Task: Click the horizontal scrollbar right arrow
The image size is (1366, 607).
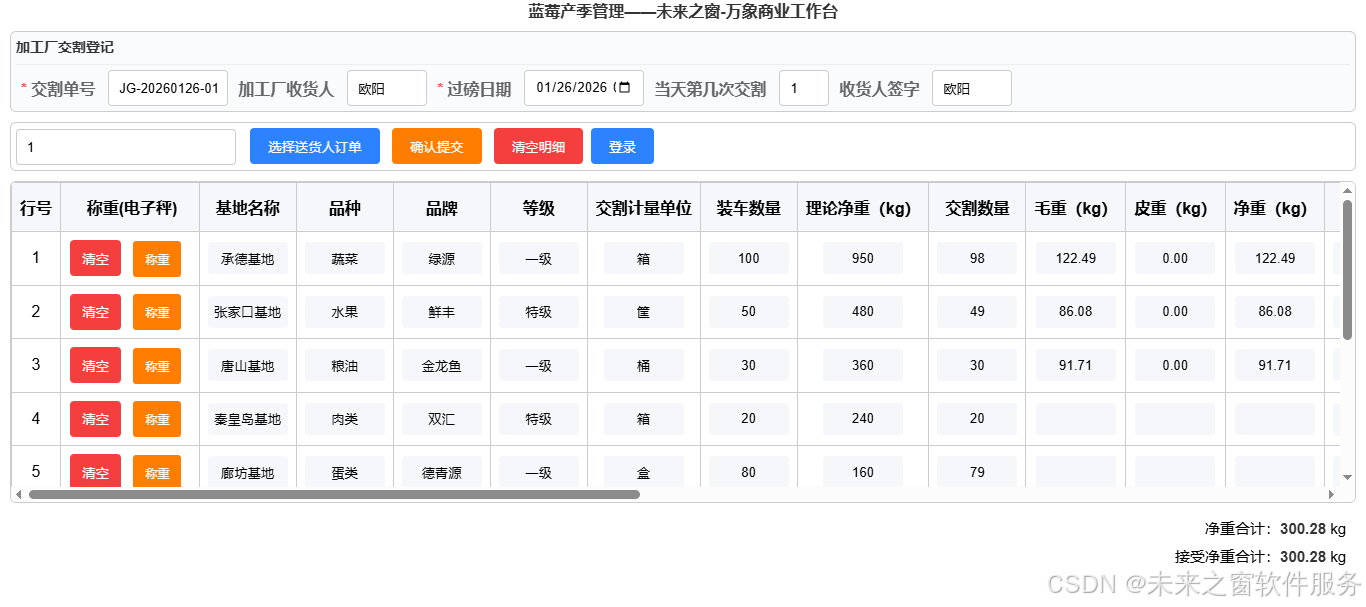Action: click(x=1331, y=494)
